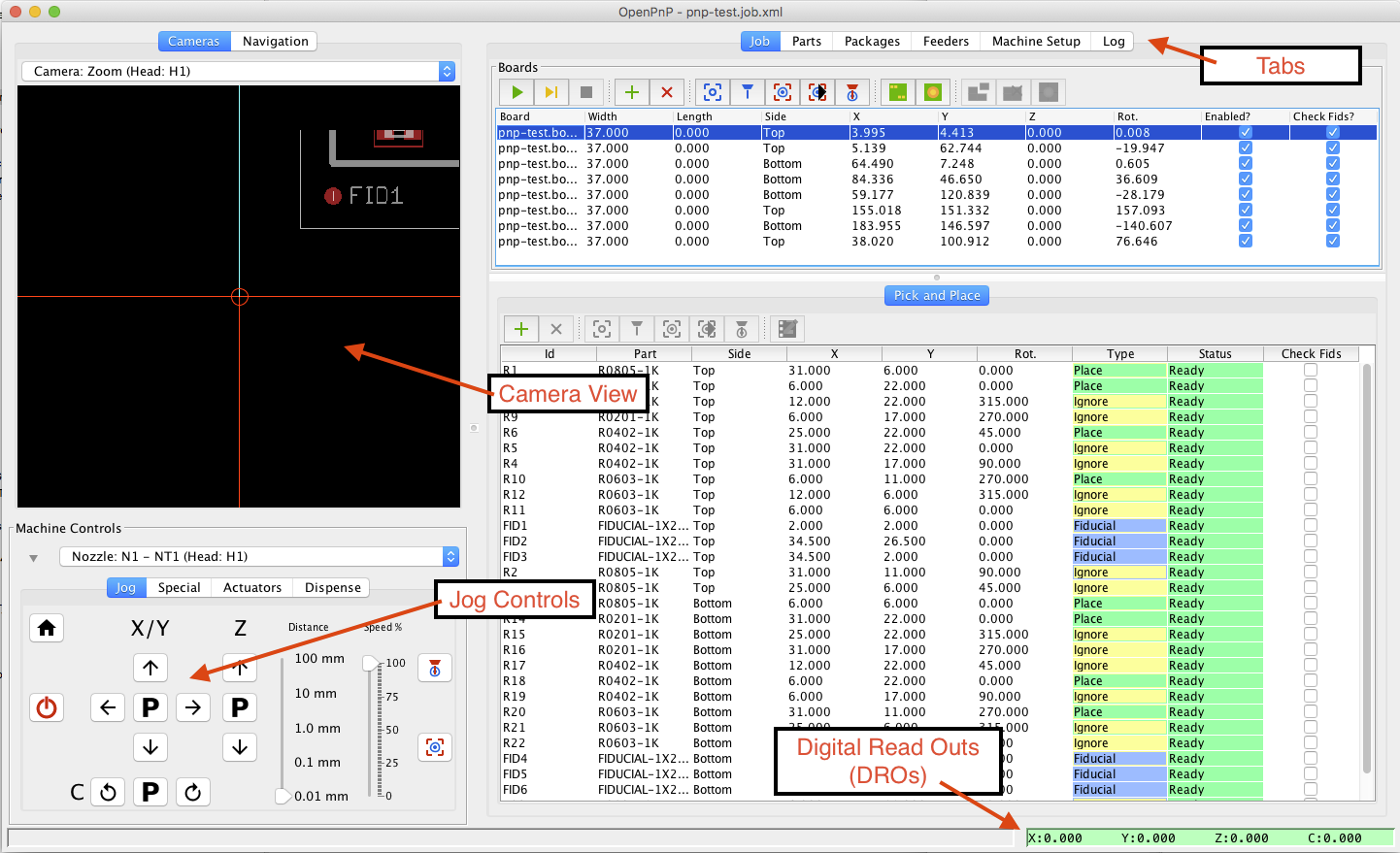The width and height of the screenshot is (1400, 853).
Task: Open the Packages tab
Action: pos(872,42)
